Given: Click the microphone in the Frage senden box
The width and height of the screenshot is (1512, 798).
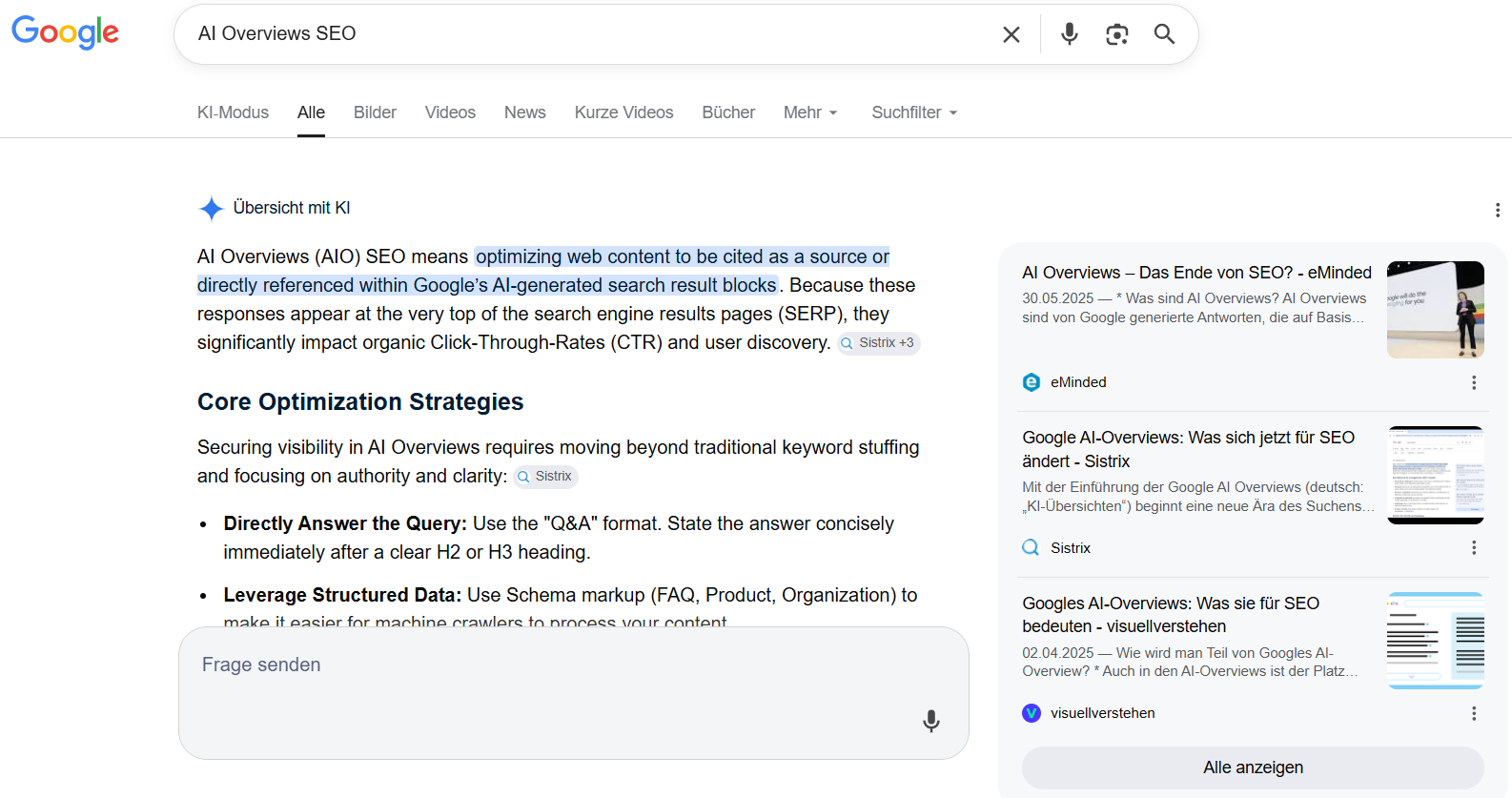Looking at the screenshot, I should [931, 721].
